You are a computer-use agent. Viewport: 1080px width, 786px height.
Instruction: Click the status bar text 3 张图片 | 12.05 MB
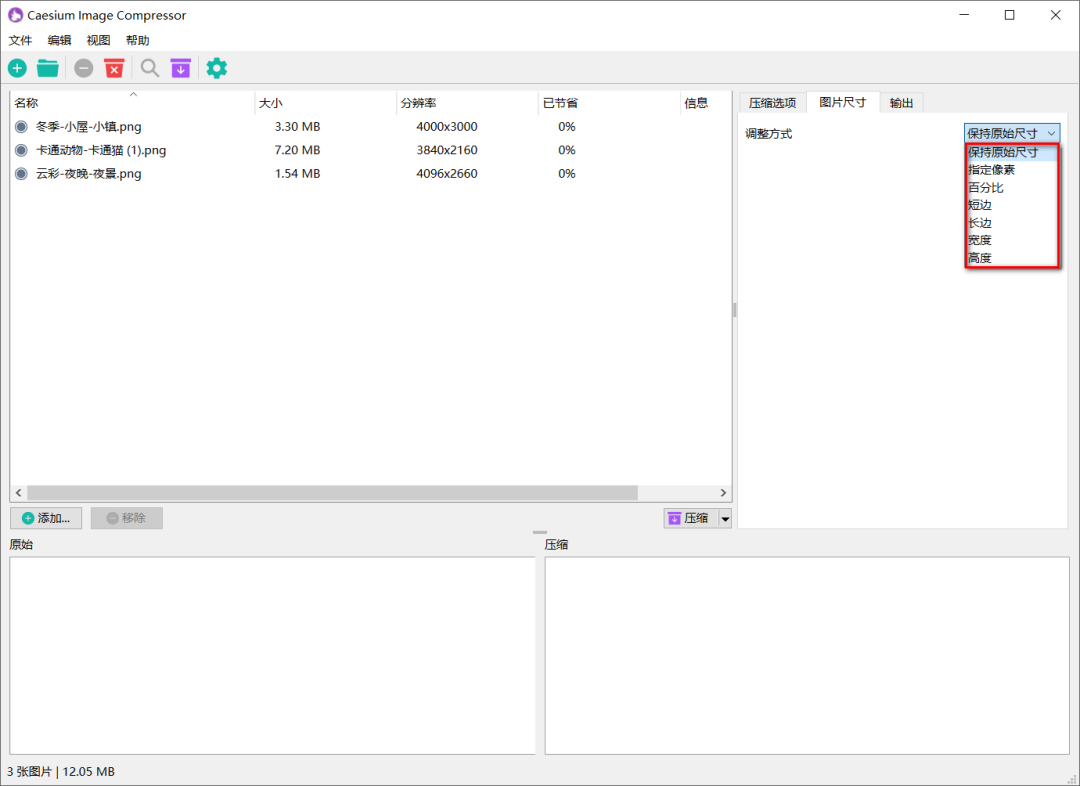coord(61,772)
